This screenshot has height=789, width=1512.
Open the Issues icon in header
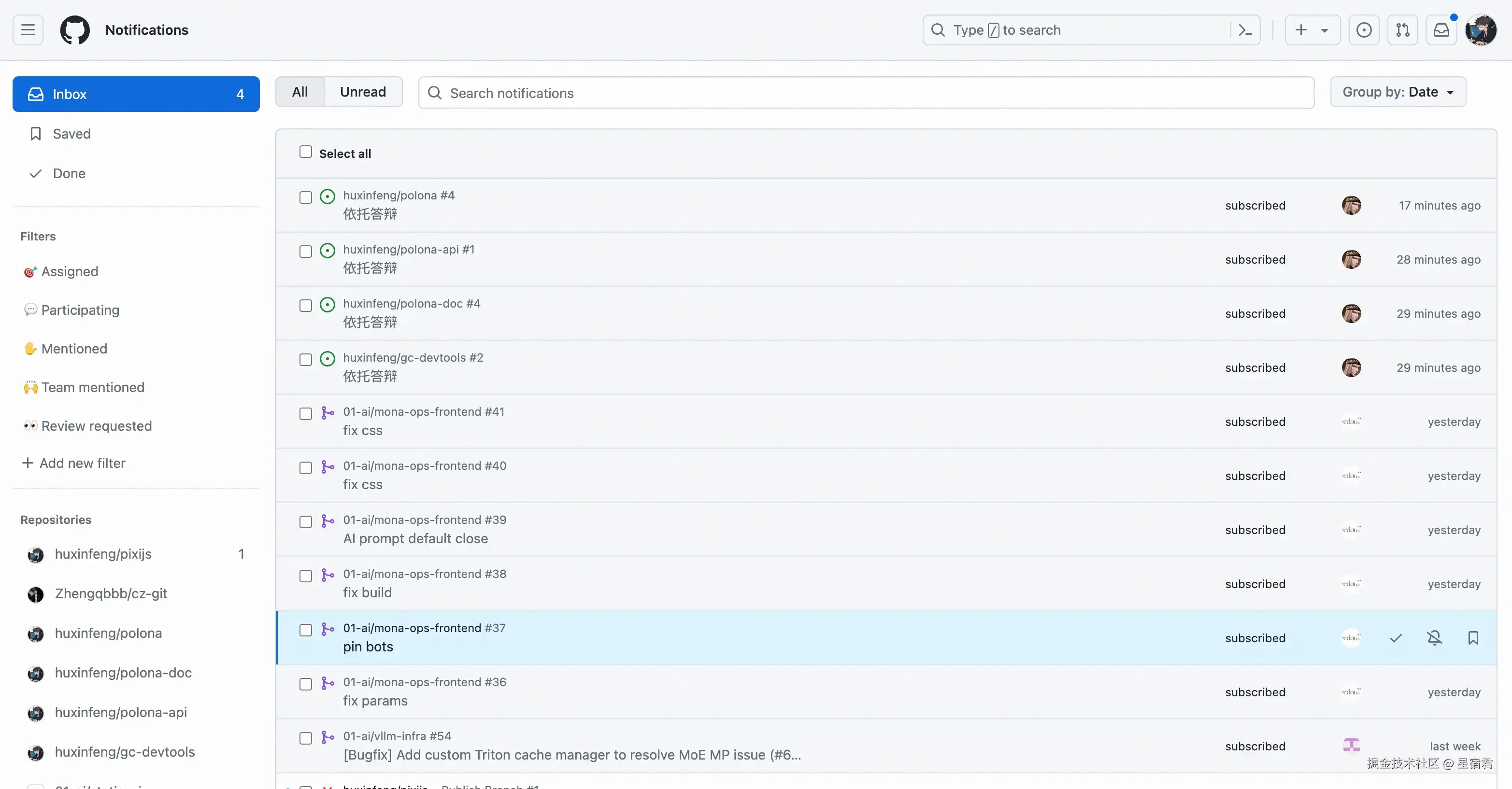[1364, 30]
